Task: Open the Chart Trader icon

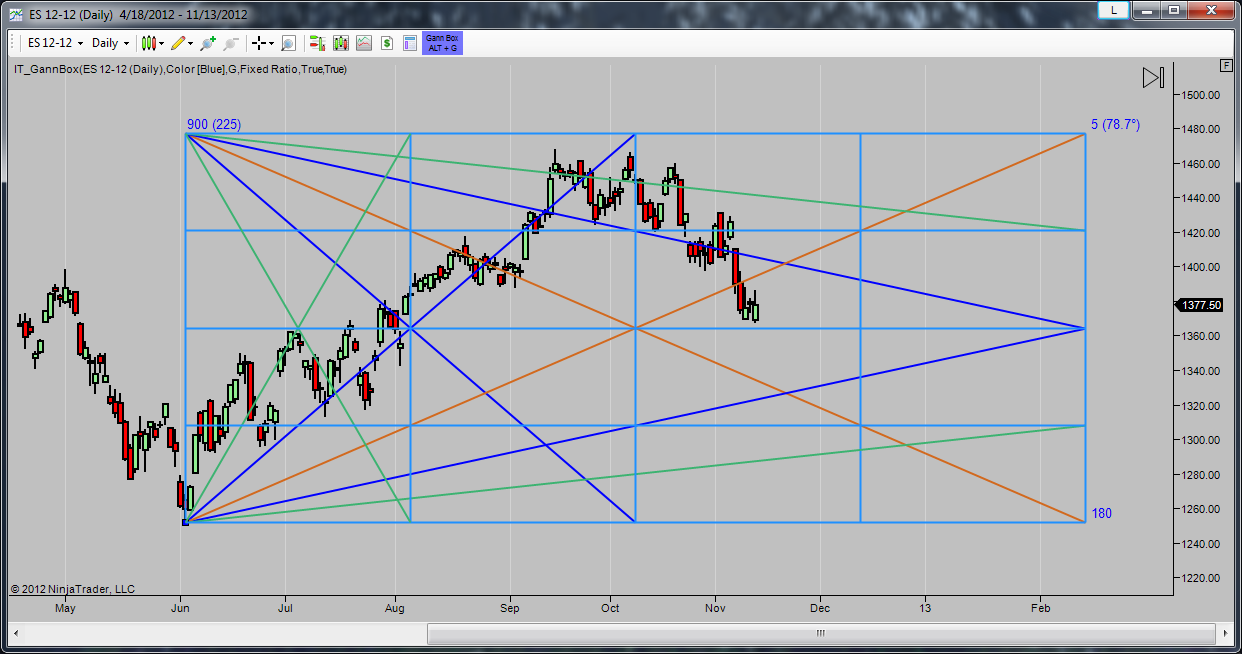Action: click(x=317, y=43)
